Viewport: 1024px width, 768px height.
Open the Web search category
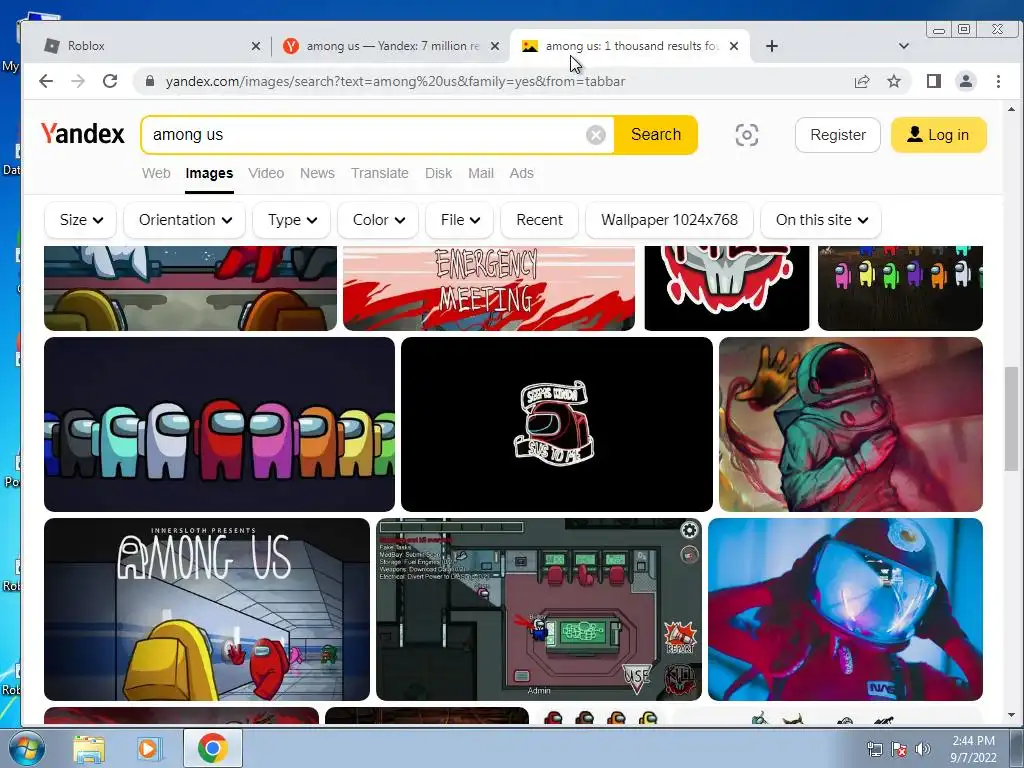coord(156,173)
